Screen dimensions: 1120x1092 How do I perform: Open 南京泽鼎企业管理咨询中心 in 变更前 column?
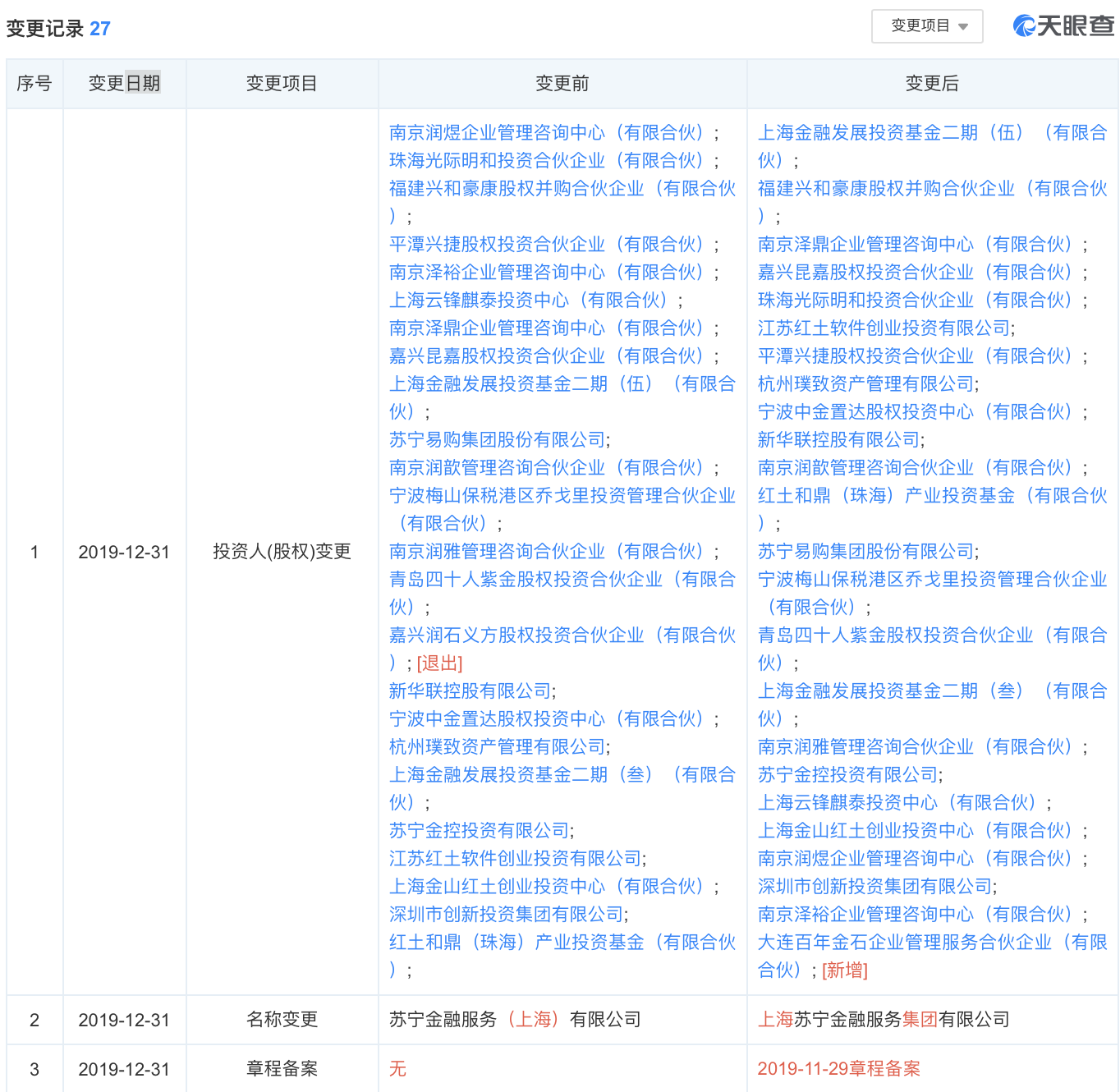550,328
